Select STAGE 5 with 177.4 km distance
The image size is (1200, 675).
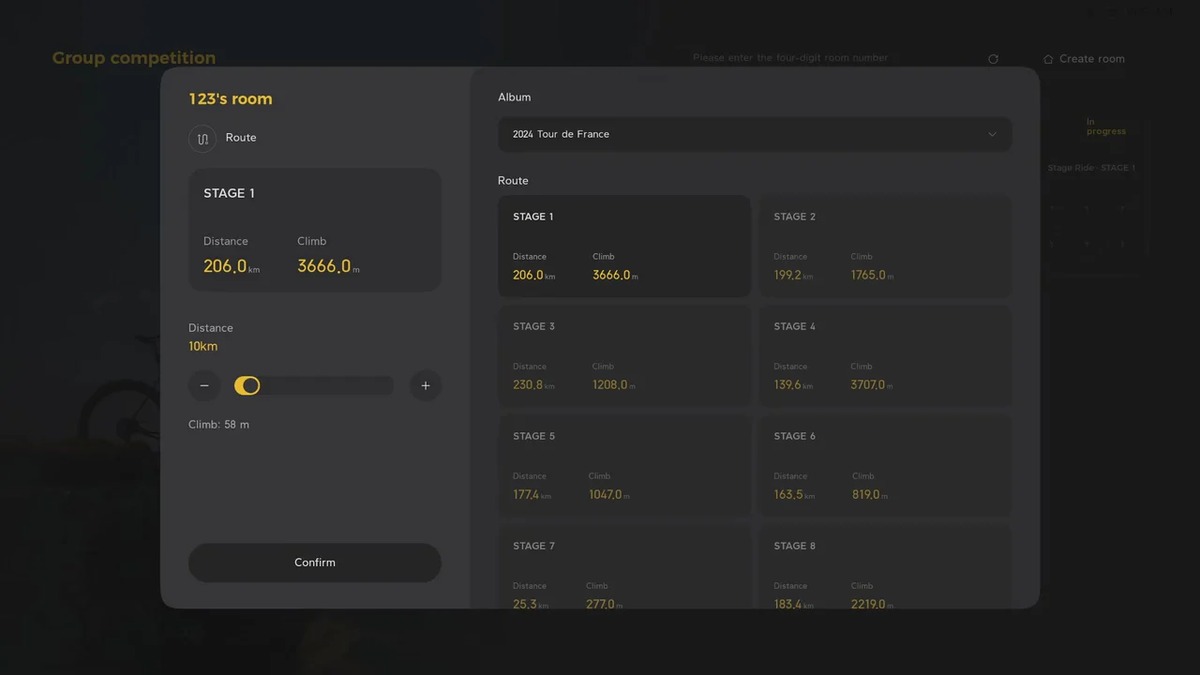click(x=624, y=465)
